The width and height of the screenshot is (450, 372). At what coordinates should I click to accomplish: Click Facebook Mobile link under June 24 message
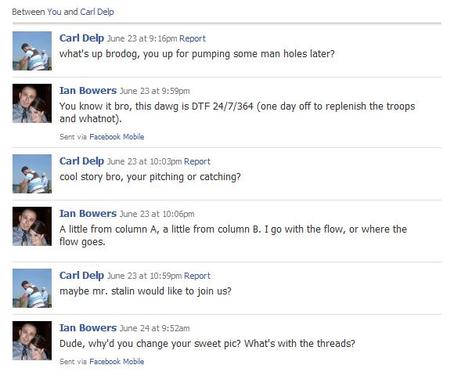[x=117, y=362]
